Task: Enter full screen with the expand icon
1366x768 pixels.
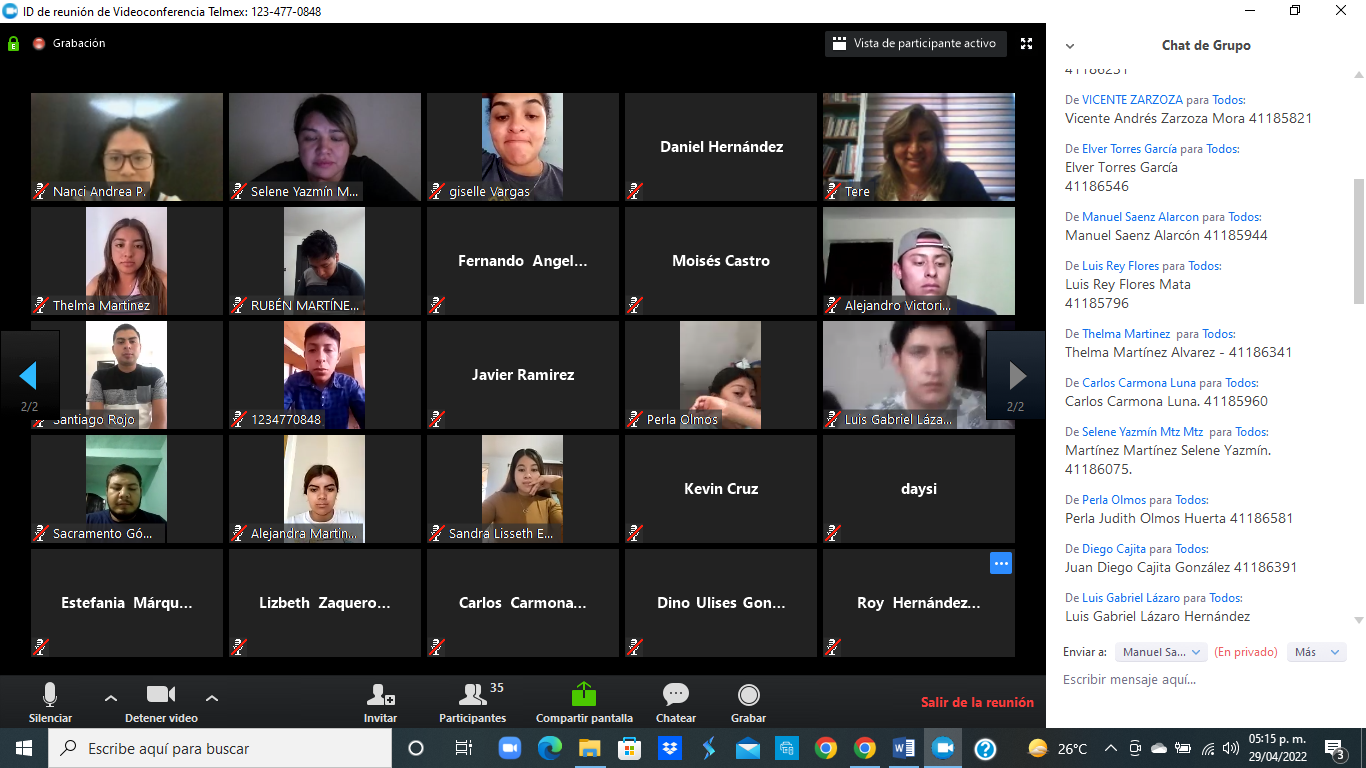Action: point(1026,44)
